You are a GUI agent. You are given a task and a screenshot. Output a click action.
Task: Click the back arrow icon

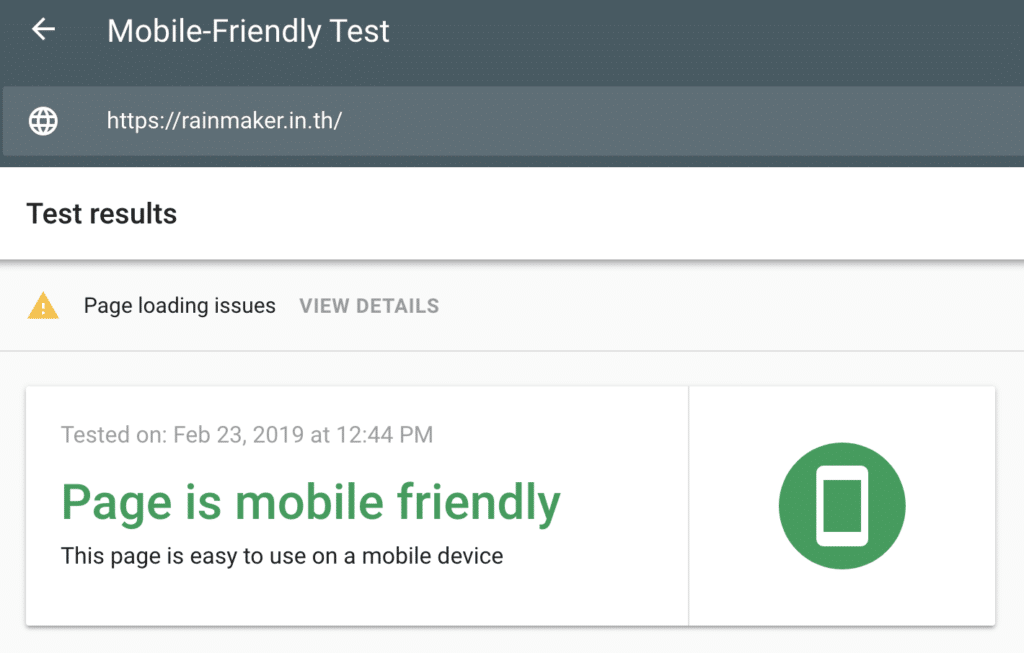43,30
